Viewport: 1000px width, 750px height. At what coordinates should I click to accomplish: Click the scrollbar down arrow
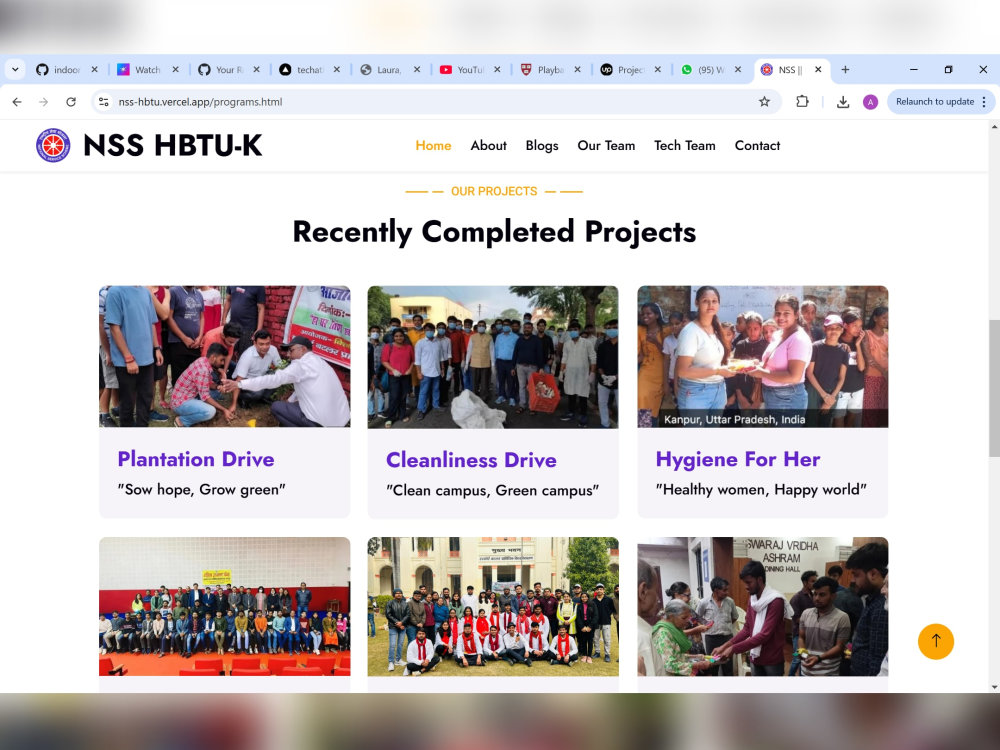point(994,688)
